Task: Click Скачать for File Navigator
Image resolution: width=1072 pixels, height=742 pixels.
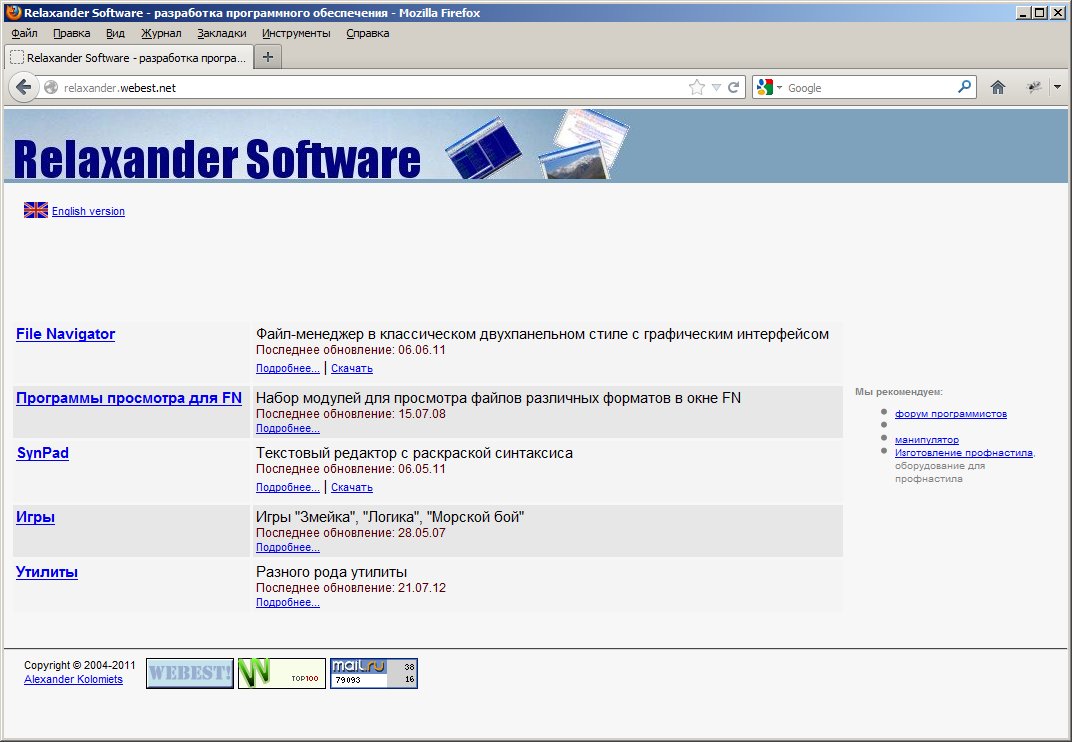Action: [351, 368]
